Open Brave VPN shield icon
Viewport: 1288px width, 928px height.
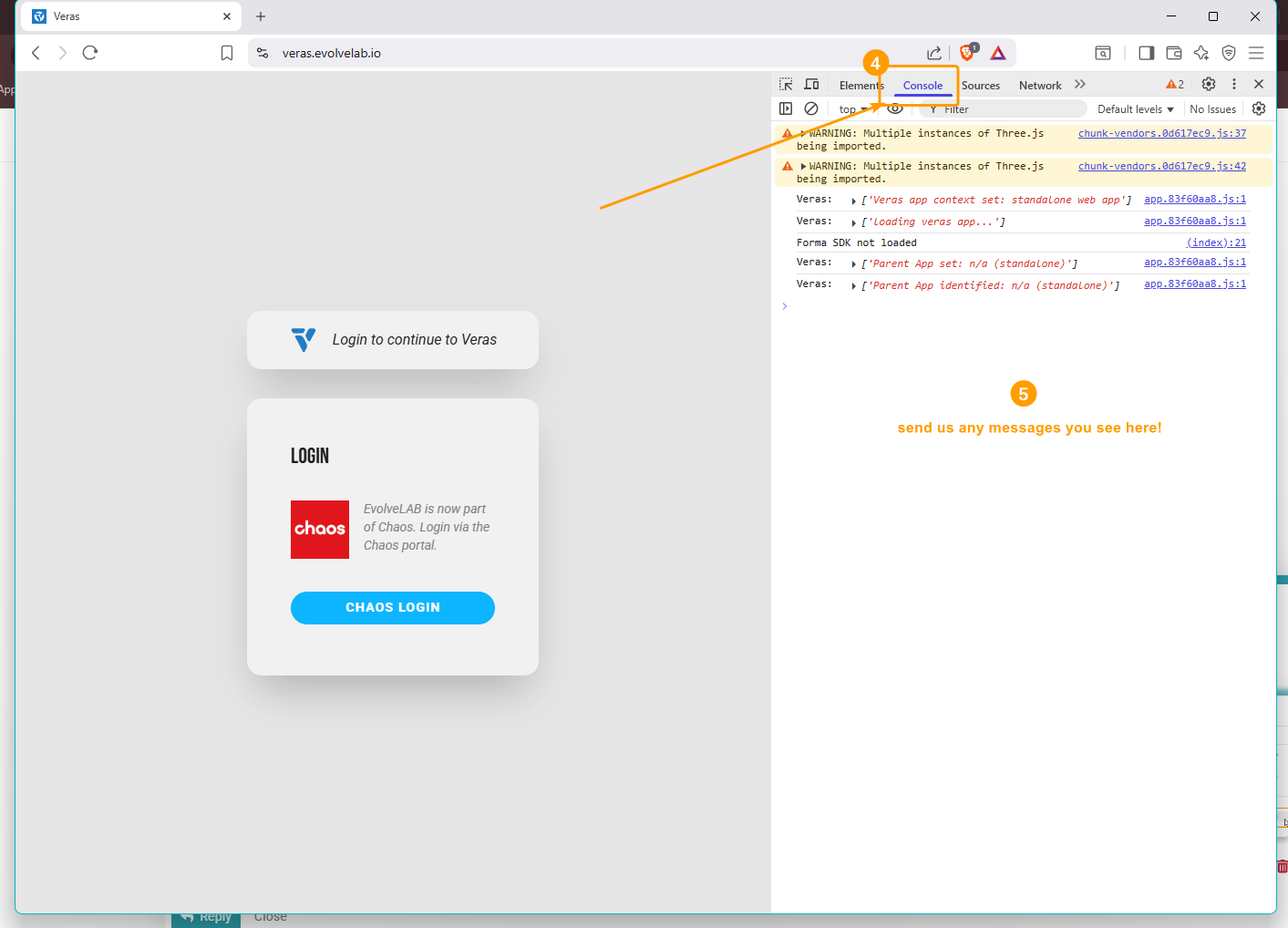click(1229, 53)
